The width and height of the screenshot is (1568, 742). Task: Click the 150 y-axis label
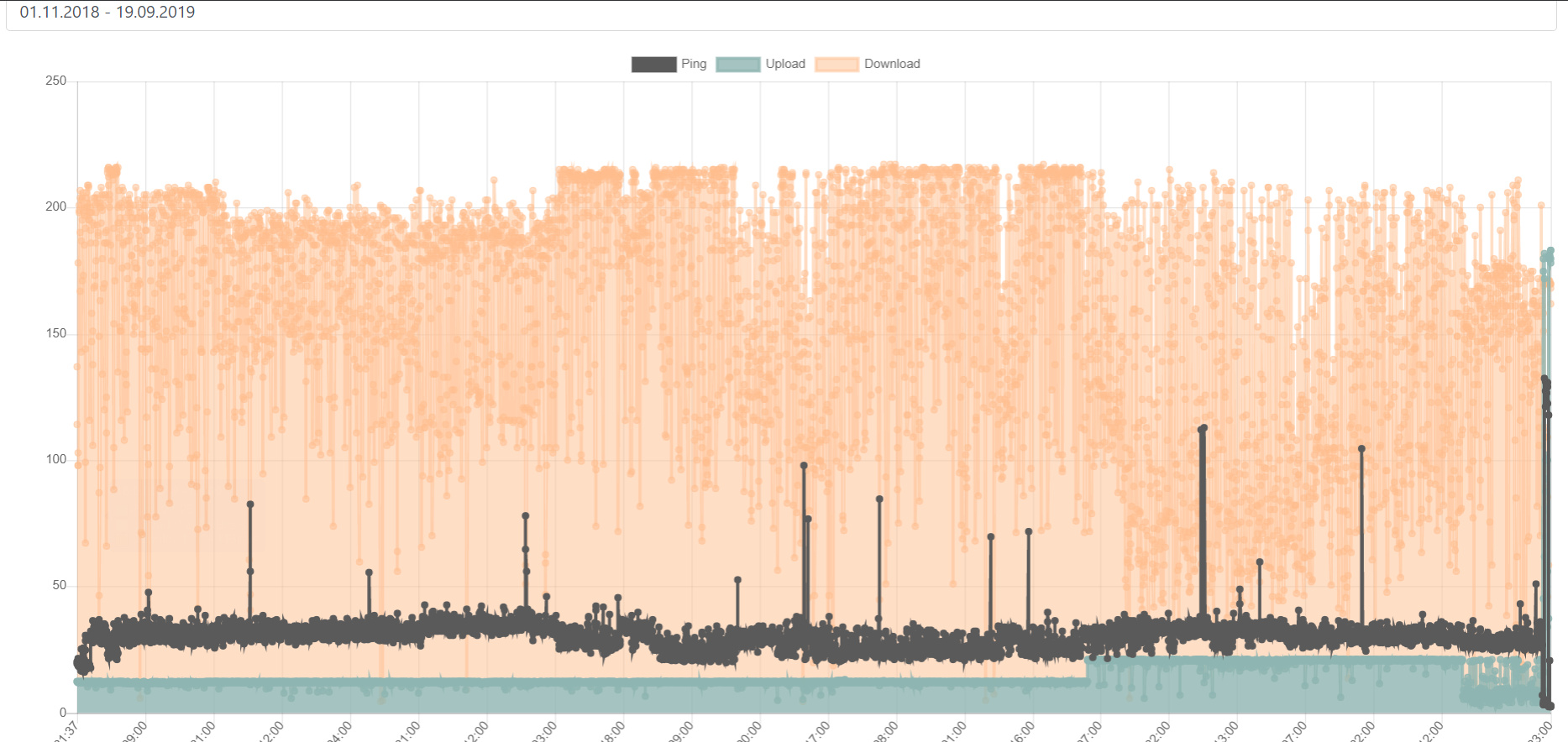pyautogui.click(x=56, y=333)
